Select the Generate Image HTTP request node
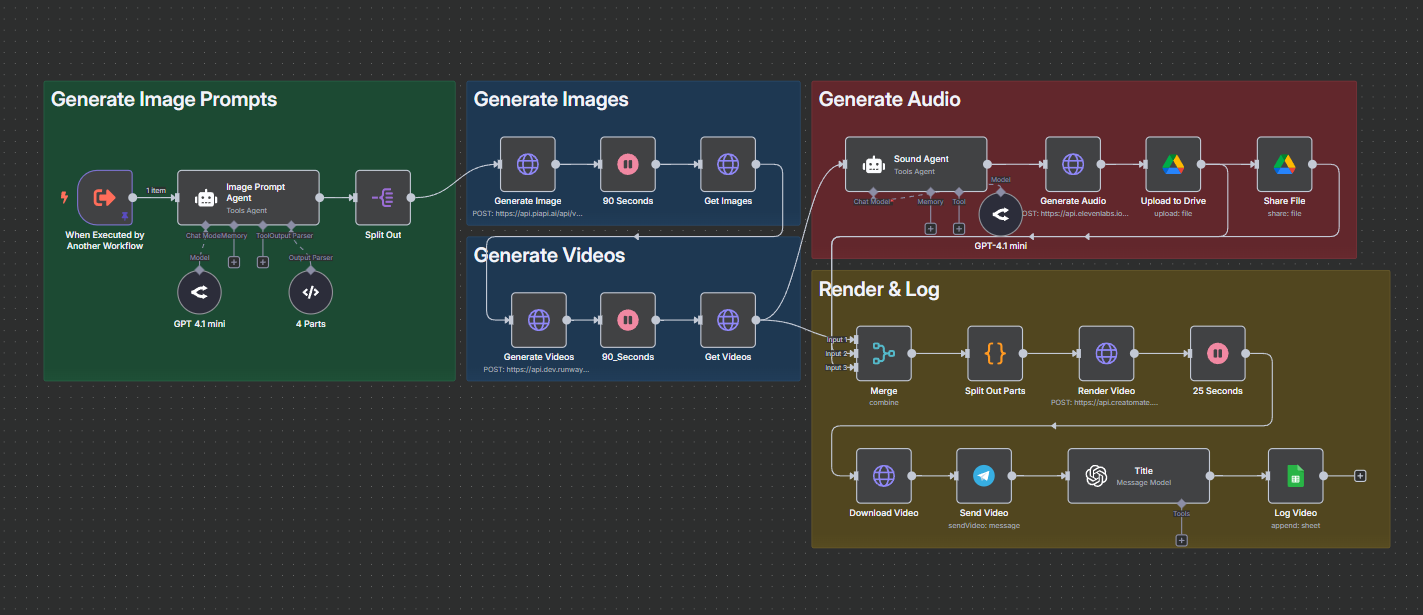Image resolution: width=1423 pixels, height=615 pixels. click(528, 164)
